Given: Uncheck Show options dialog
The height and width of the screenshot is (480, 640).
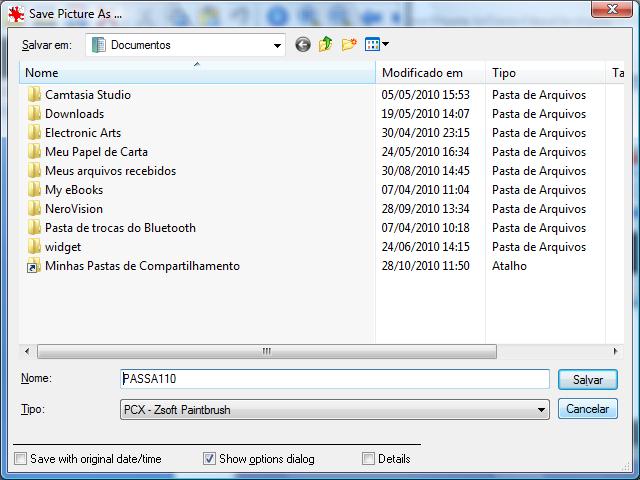Looking at the screenshot, I should [209, 459].
